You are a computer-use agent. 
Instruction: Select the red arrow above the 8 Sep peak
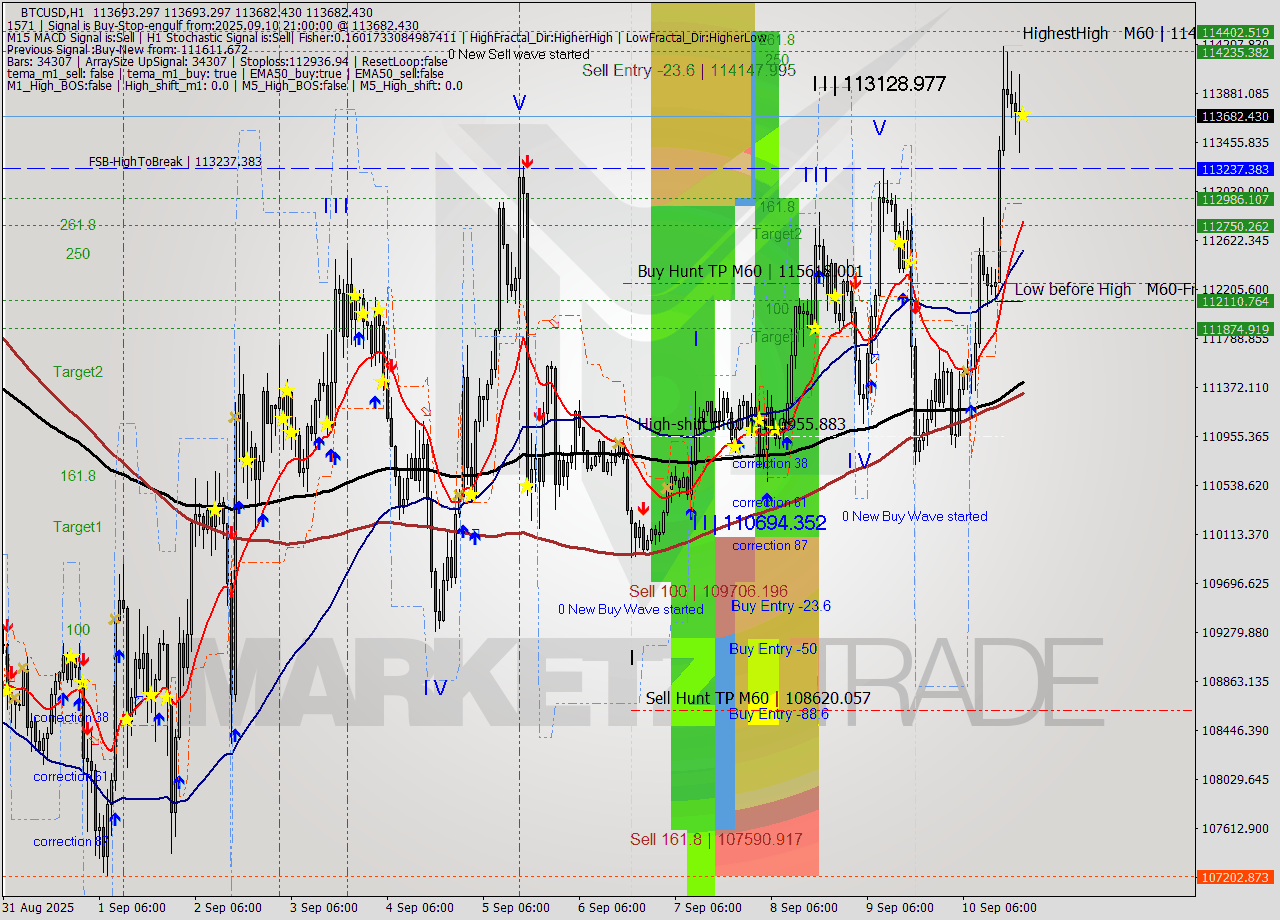coord(855,283)
